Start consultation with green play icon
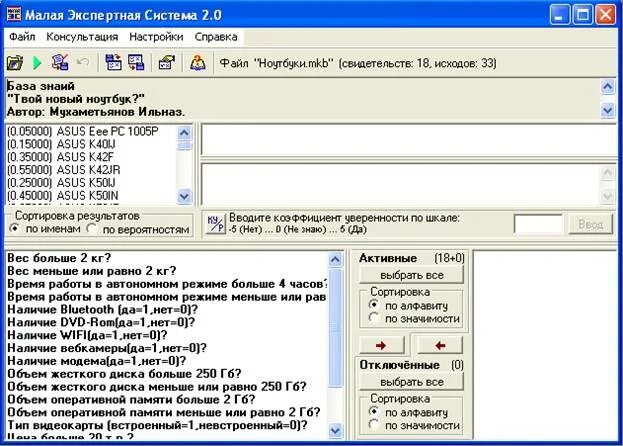The image size is (623, 446). point(37,63)
